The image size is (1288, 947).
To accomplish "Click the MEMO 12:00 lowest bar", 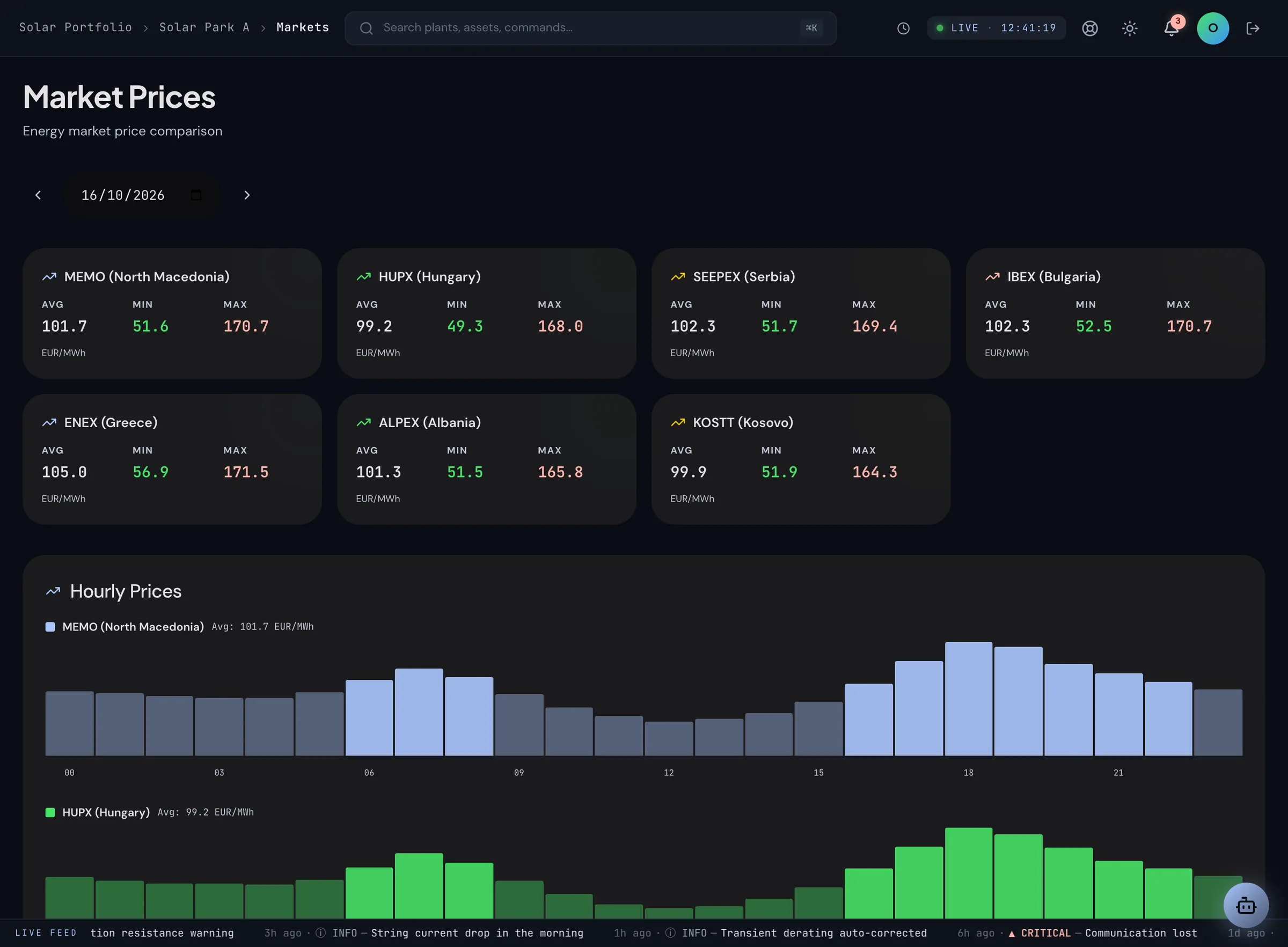I will (x=668, y=738).
